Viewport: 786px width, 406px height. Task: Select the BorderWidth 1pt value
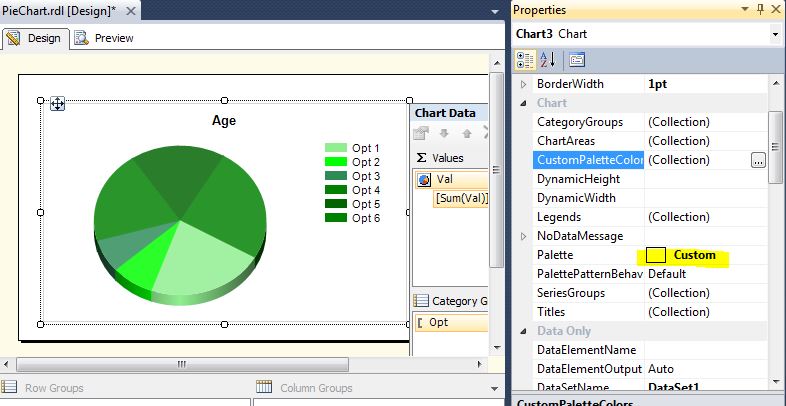pos(658,84)
